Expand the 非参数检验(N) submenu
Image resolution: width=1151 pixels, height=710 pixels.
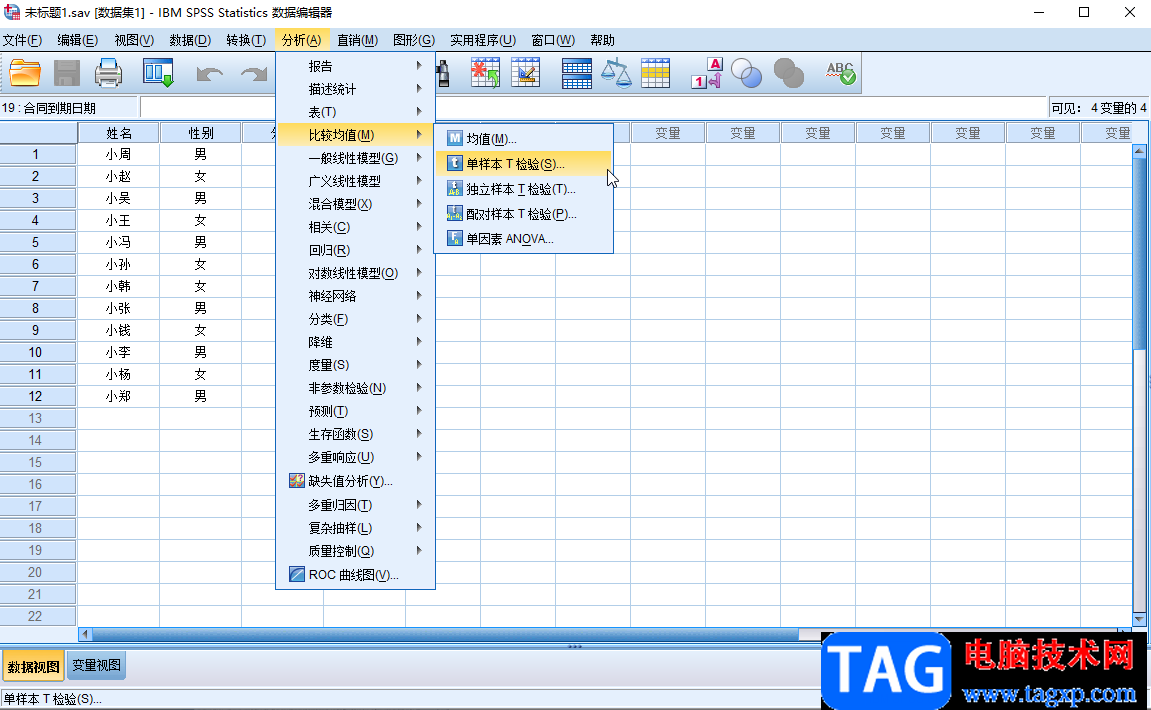tap(355, 388)
